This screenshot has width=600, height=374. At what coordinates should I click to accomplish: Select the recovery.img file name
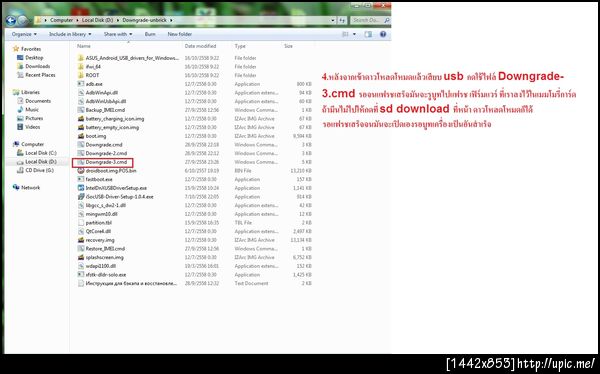pyautogui.click(x=100, y=240)
